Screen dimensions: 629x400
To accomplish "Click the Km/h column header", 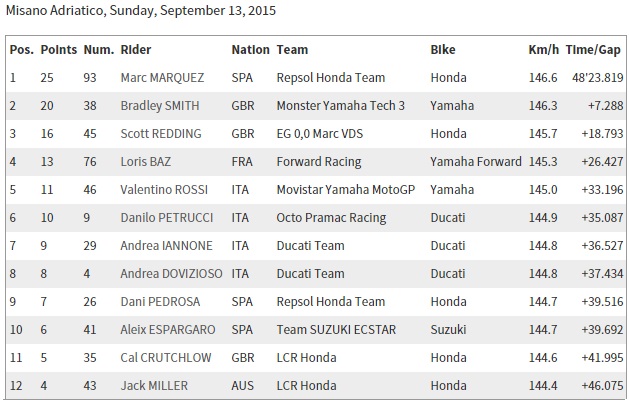I will [543, 49].
